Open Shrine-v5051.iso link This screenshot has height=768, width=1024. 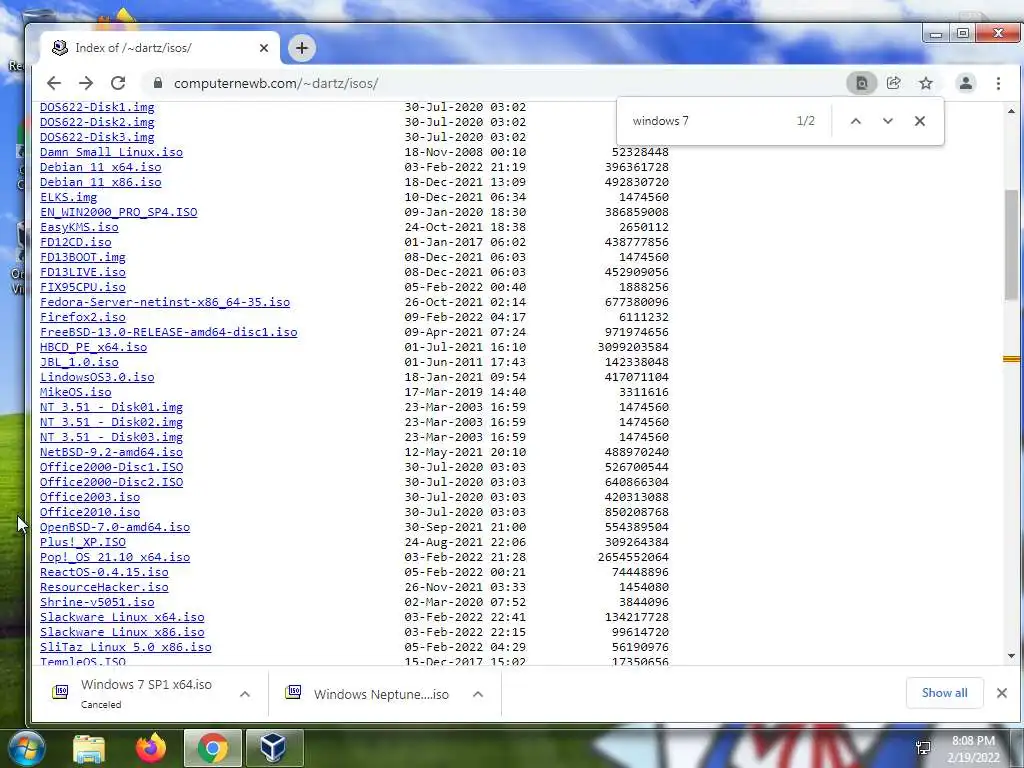click(97, 603)
